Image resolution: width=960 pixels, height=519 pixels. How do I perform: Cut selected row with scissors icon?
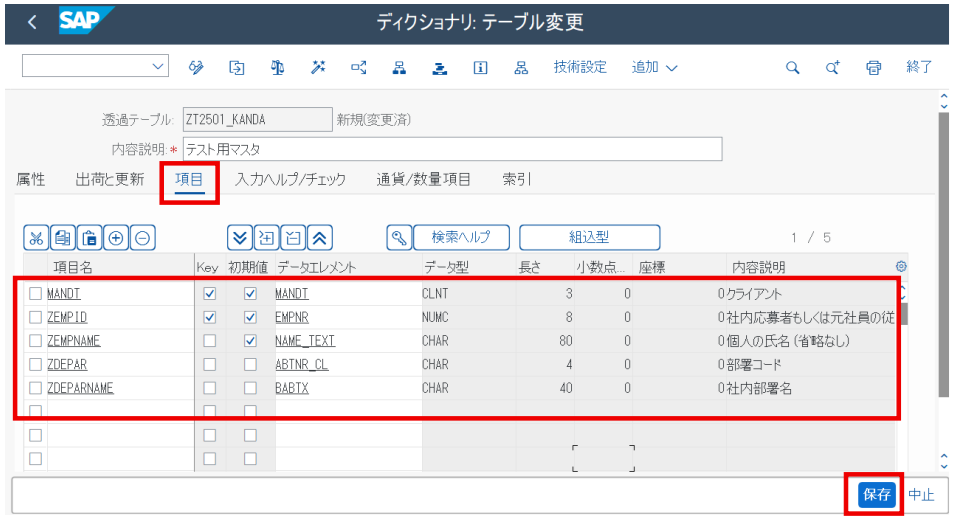[36, 237]
